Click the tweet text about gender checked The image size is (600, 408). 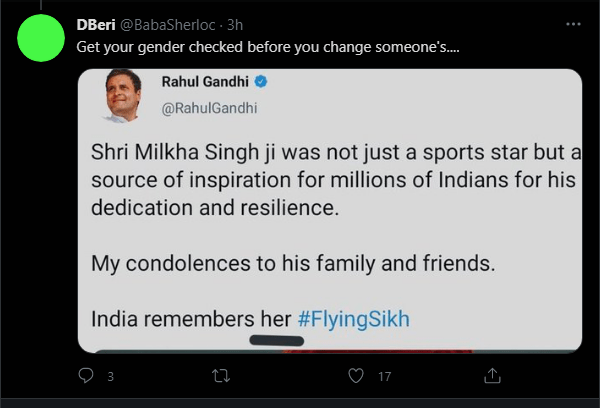coord(267,47)
